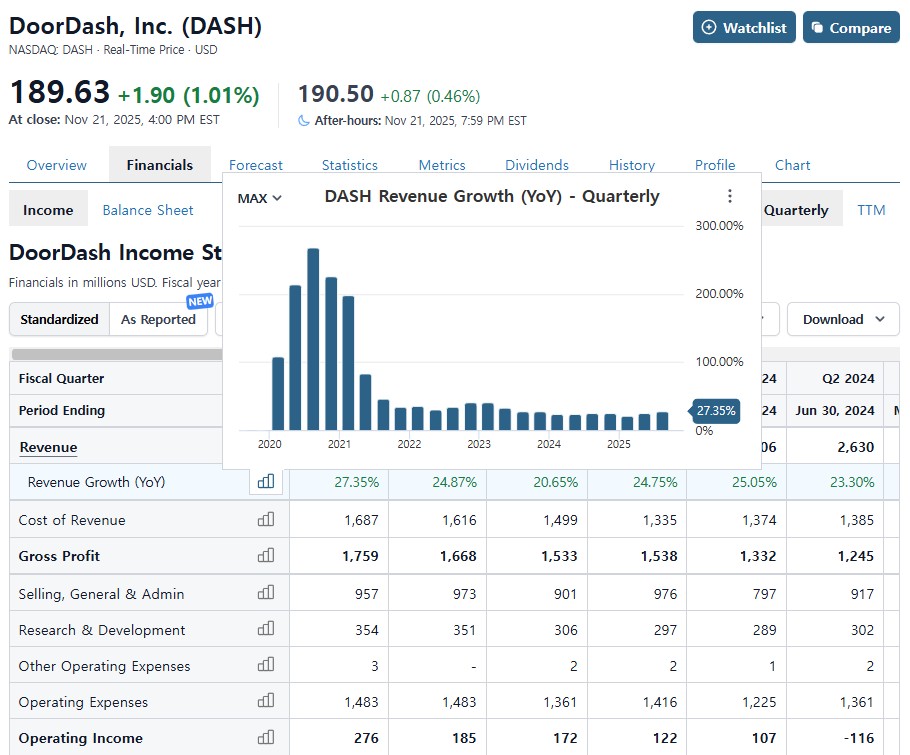Open chart icon for Operating Expenses row
910x755 pixels.
pyautogui.click(x=265, y=702)
